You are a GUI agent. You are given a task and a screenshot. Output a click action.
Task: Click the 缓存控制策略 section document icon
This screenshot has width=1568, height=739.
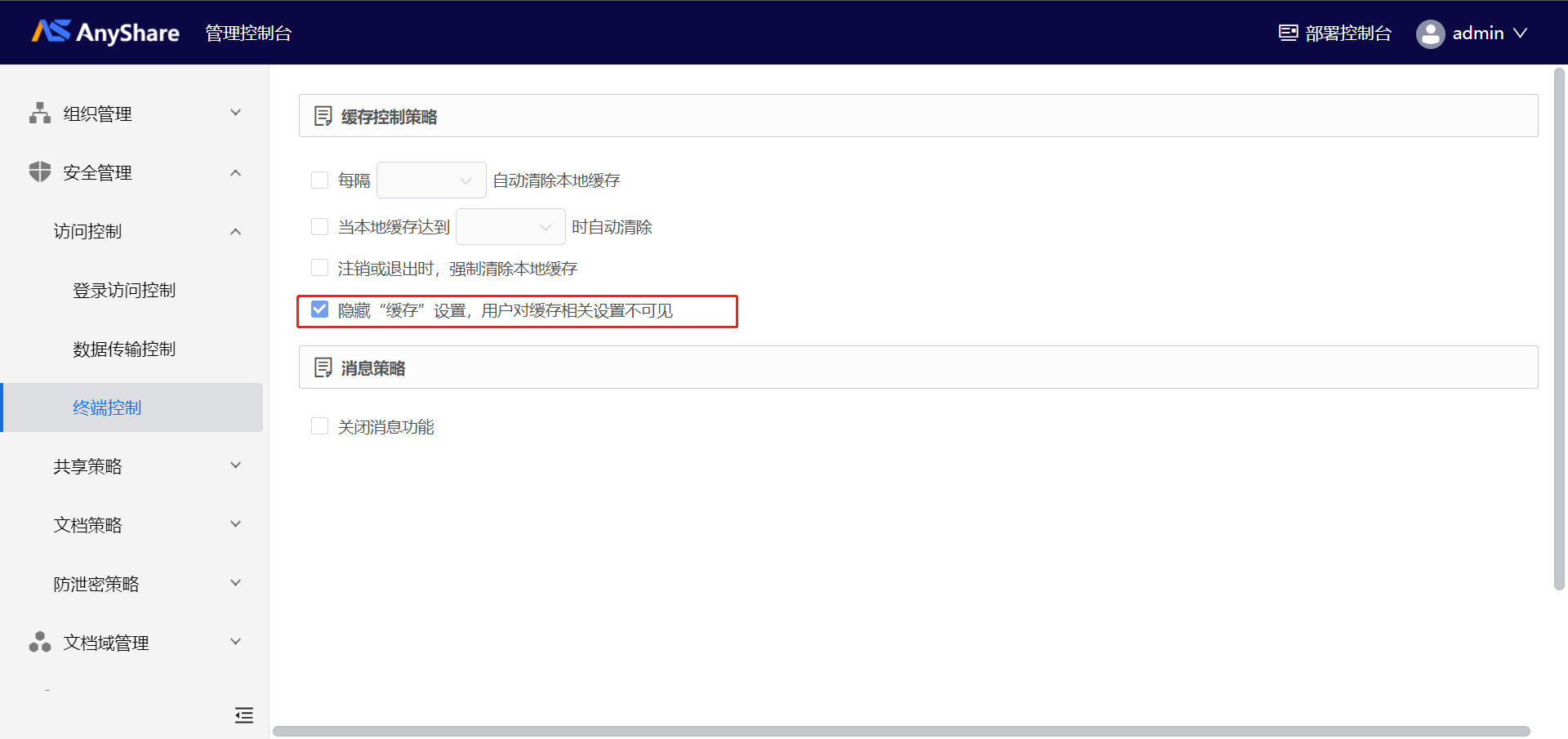[323, 116]
